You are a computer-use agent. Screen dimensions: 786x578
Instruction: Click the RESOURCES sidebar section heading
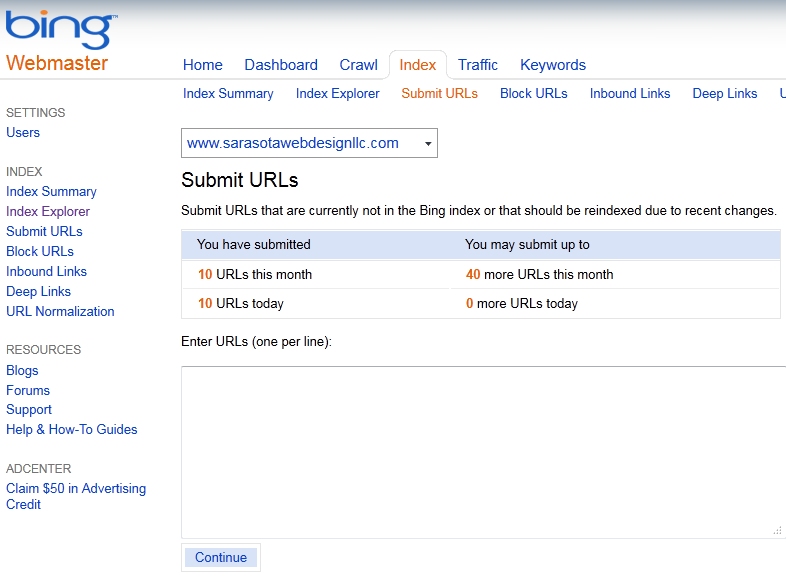click(x=43, y=350)
